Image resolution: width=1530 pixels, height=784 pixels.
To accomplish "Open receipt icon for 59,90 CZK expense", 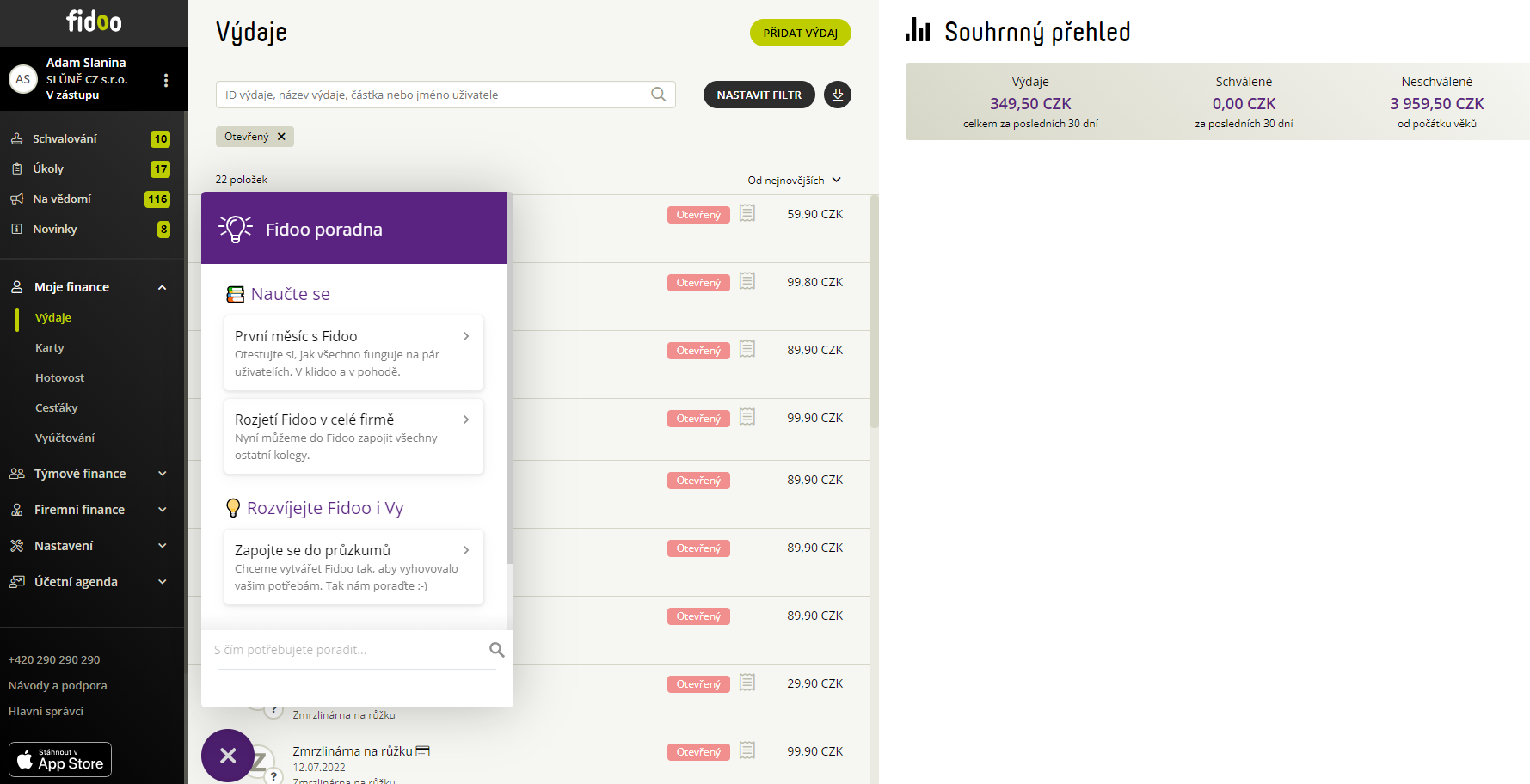I will (747, 213).
